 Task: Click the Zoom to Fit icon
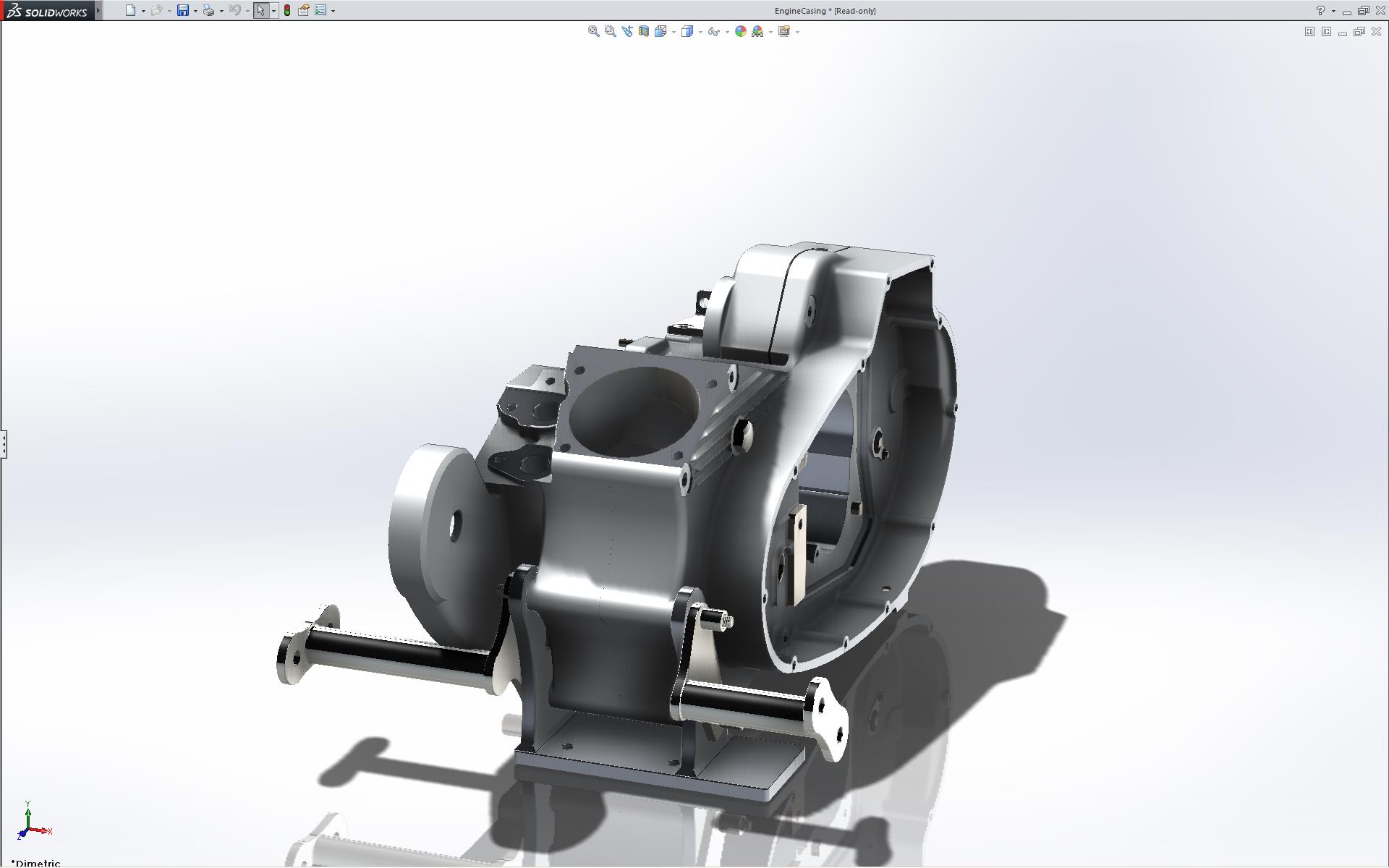[x=593, y=31]
